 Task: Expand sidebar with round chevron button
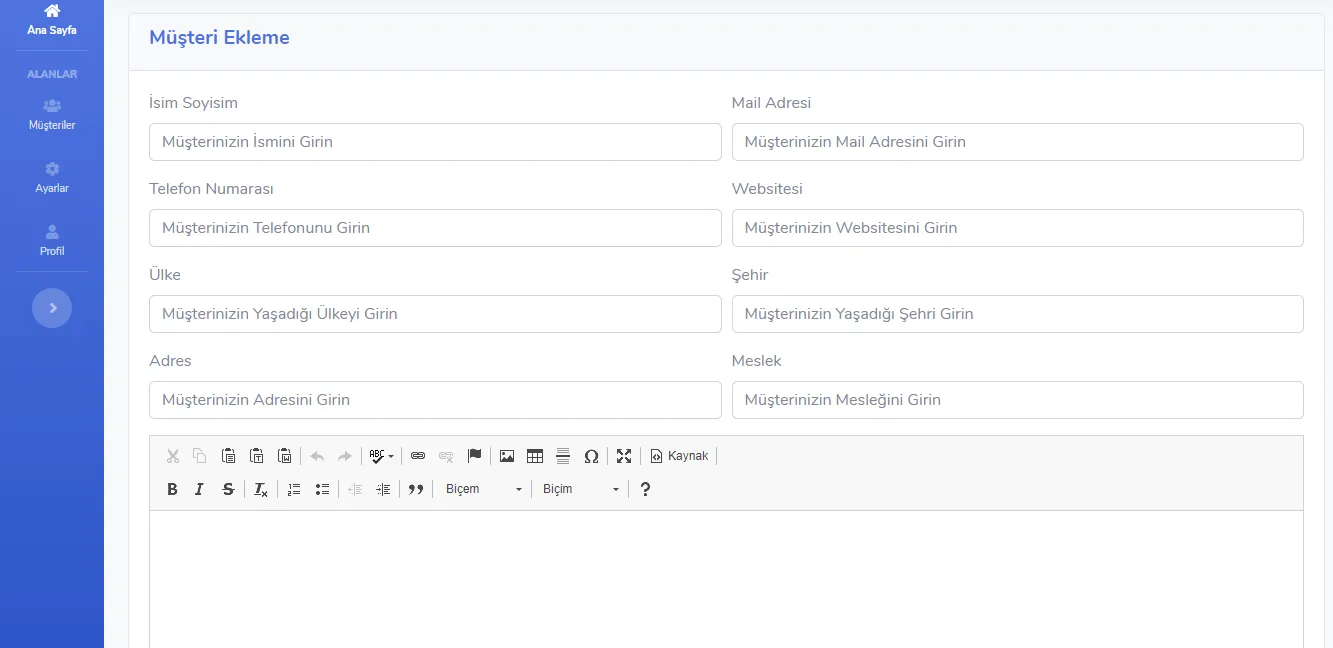pyautogui.click(x=52, y=308)
